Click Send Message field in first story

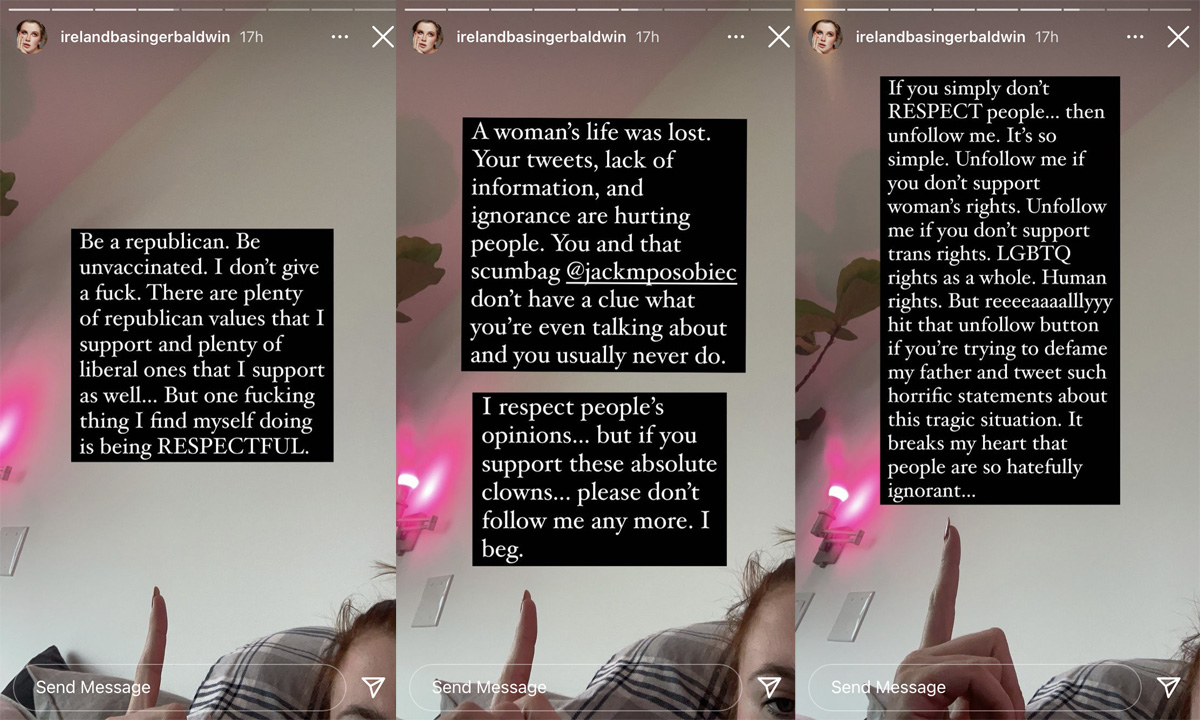(179, 687)
